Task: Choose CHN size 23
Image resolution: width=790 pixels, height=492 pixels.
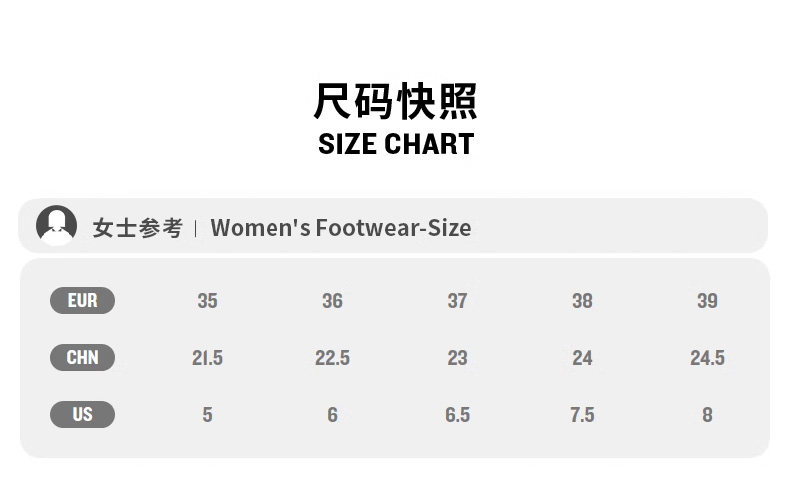Action: 457,358
